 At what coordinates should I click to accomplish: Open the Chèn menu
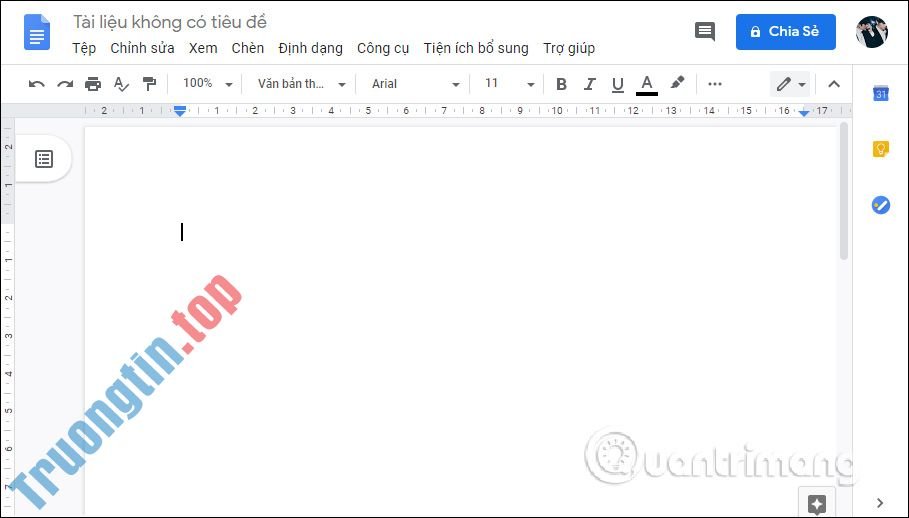tap(248, 48)
